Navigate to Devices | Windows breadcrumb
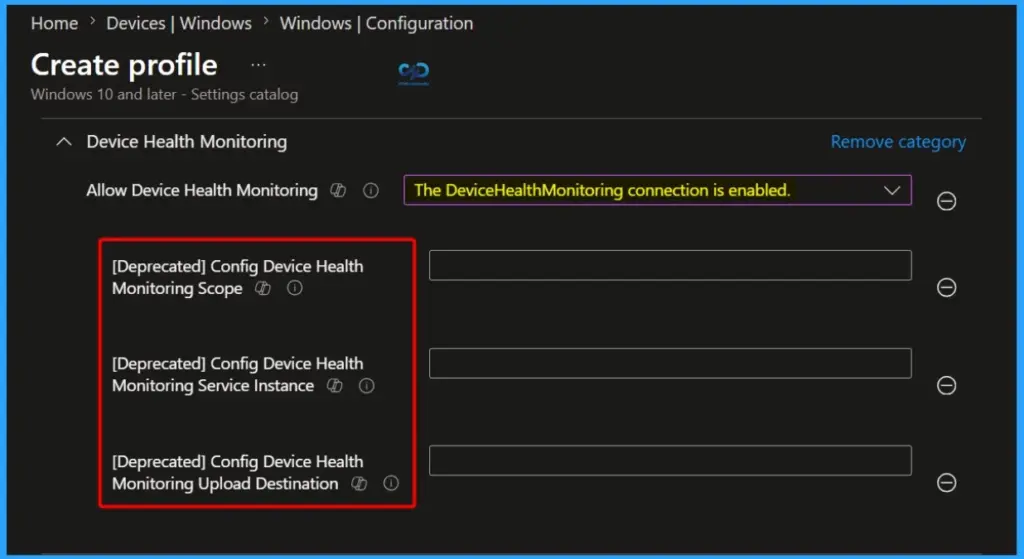 pyautogui.click(x=179, y=24)
